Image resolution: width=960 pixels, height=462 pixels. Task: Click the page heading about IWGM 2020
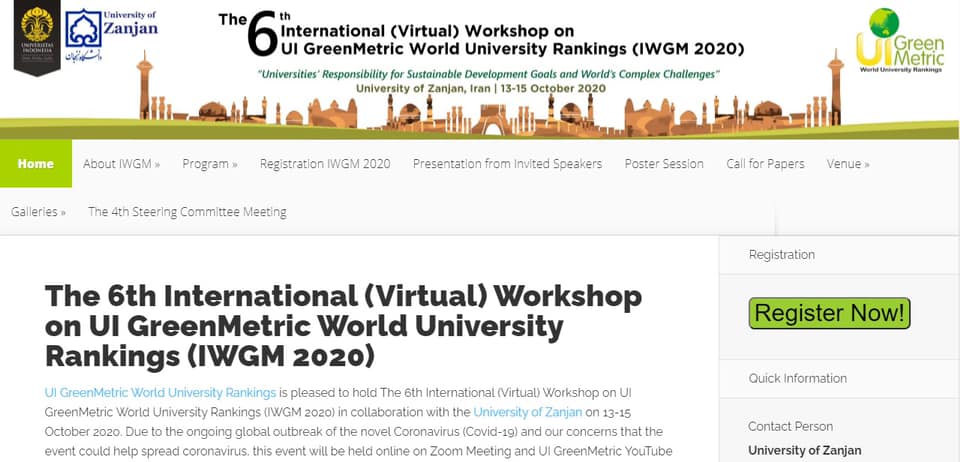pyautogui.click(x=343, y=327)
